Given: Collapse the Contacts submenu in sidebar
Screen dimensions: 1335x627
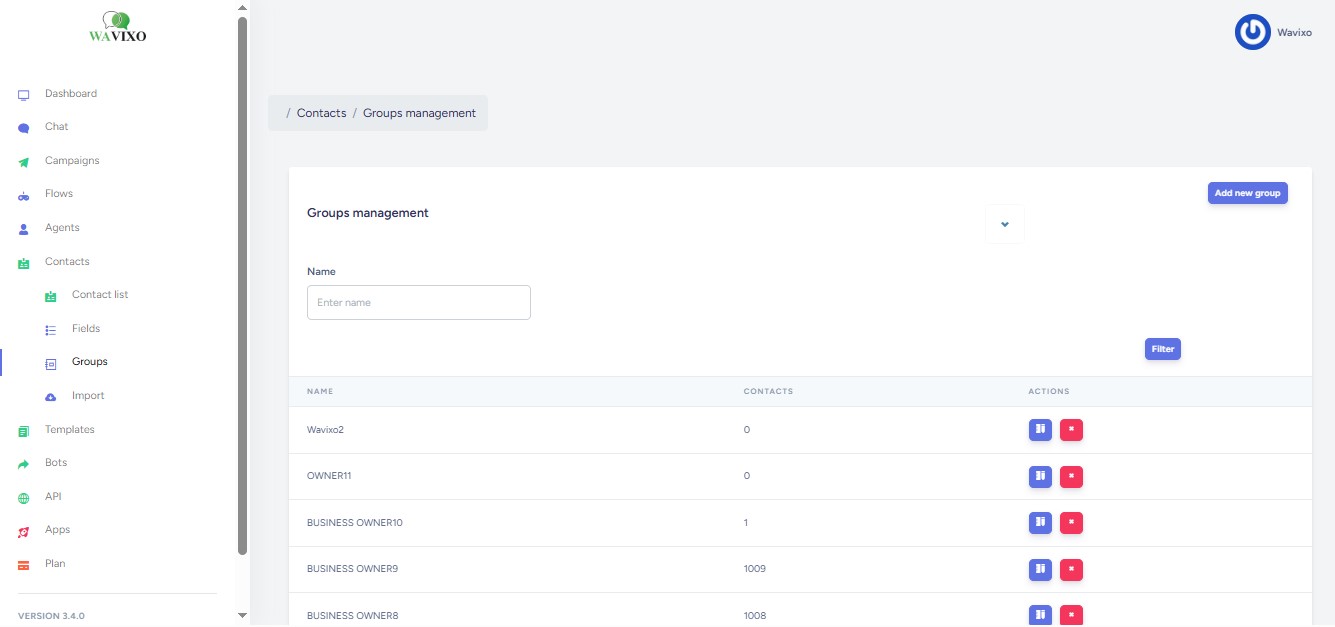Looking at the screenshot, I should coord(67,262).
